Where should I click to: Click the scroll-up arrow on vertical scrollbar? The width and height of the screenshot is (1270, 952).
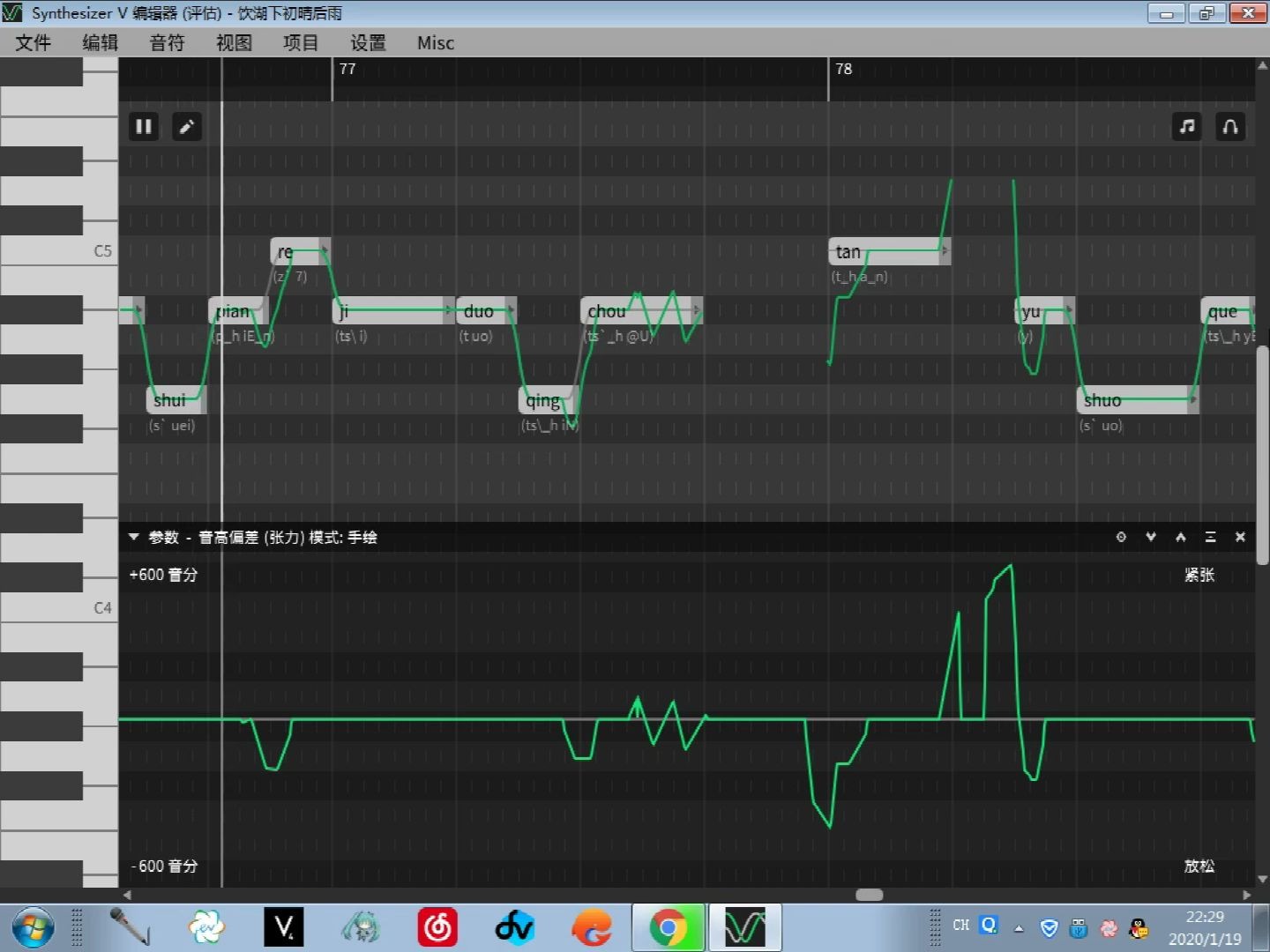1262,65
